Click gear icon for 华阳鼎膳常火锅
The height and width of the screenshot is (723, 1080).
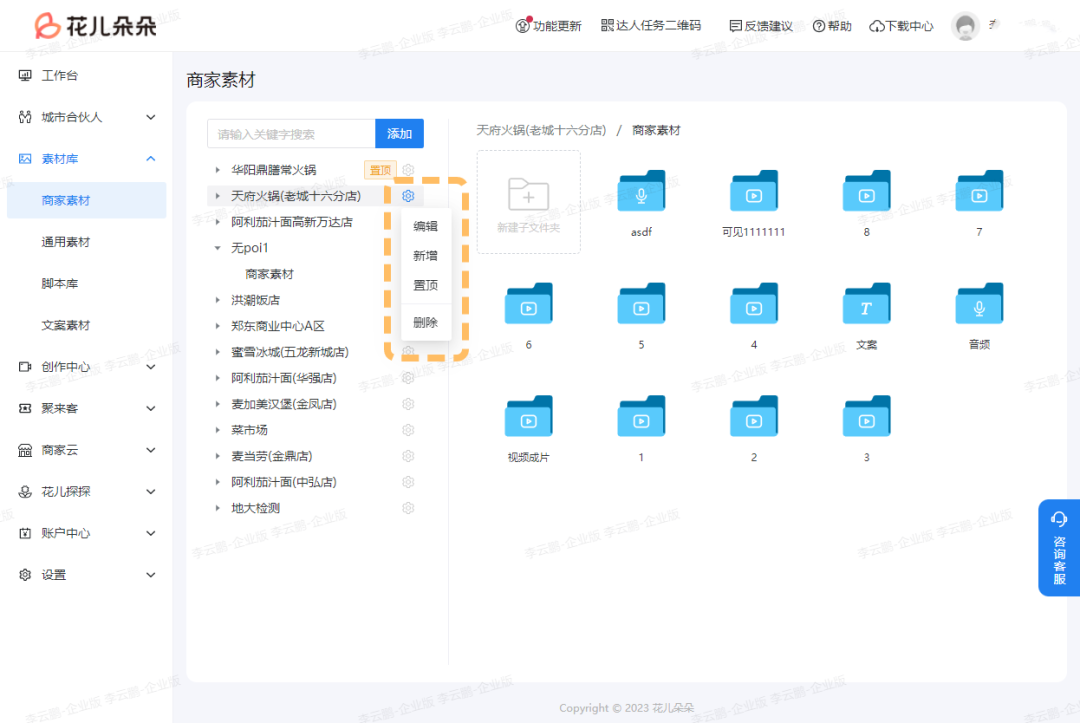point(408,170)
